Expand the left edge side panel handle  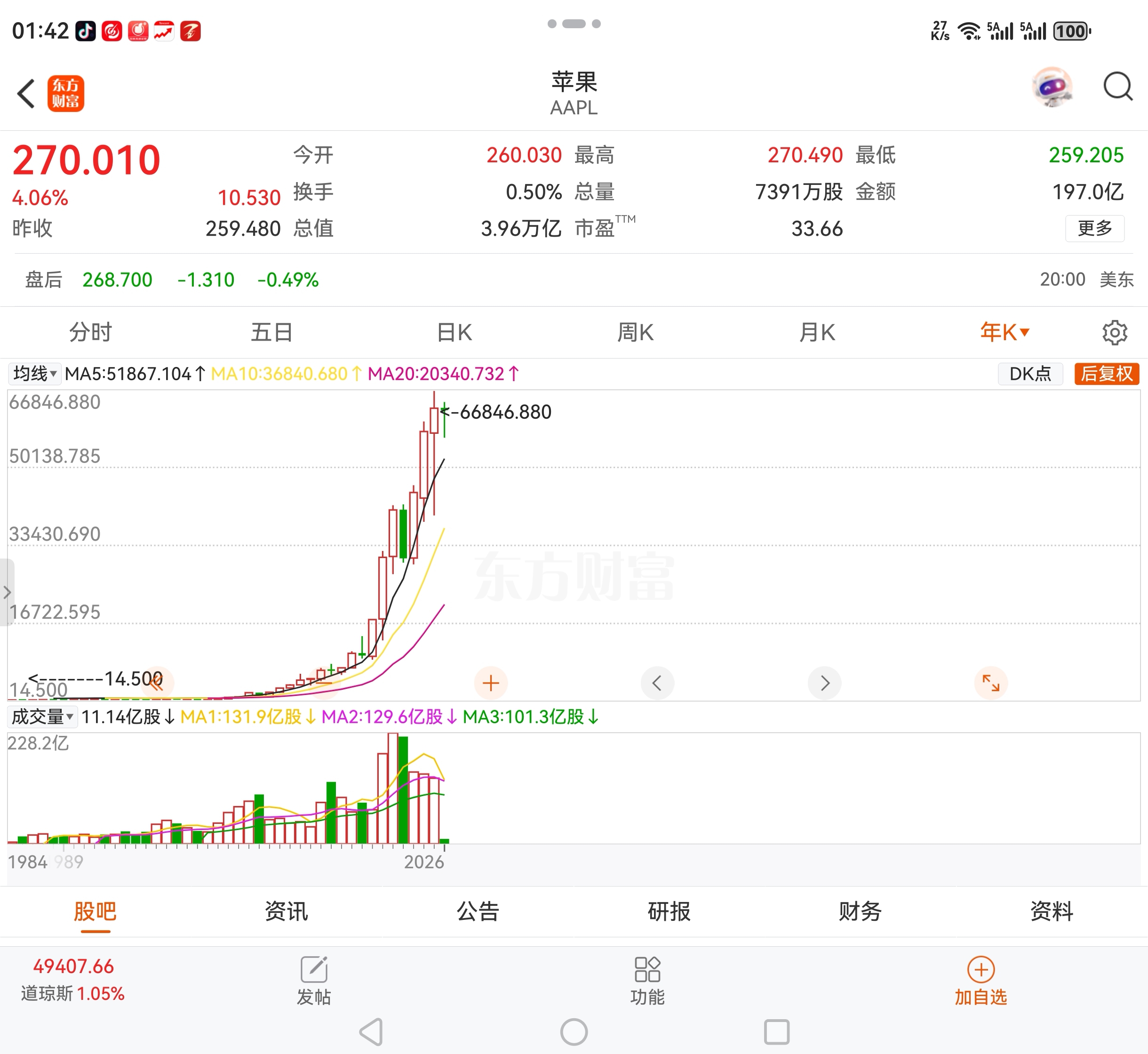pyautogui.click(x=6, y=592)
